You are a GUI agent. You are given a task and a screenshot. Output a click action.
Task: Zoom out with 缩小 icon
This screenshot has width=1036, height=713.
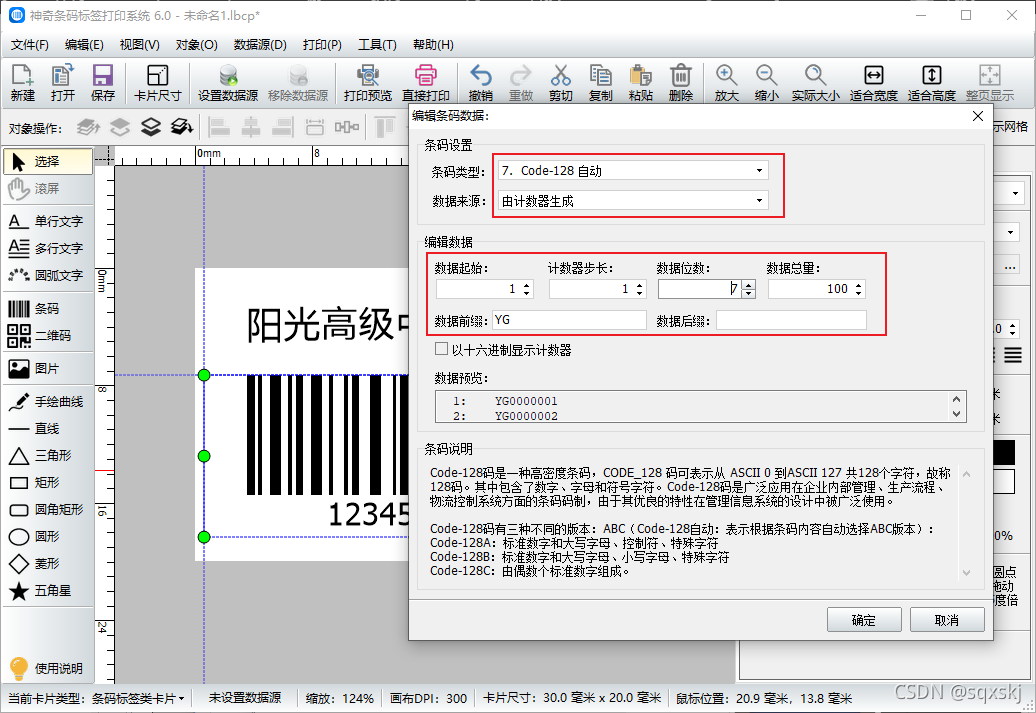(x=766, y=83)
